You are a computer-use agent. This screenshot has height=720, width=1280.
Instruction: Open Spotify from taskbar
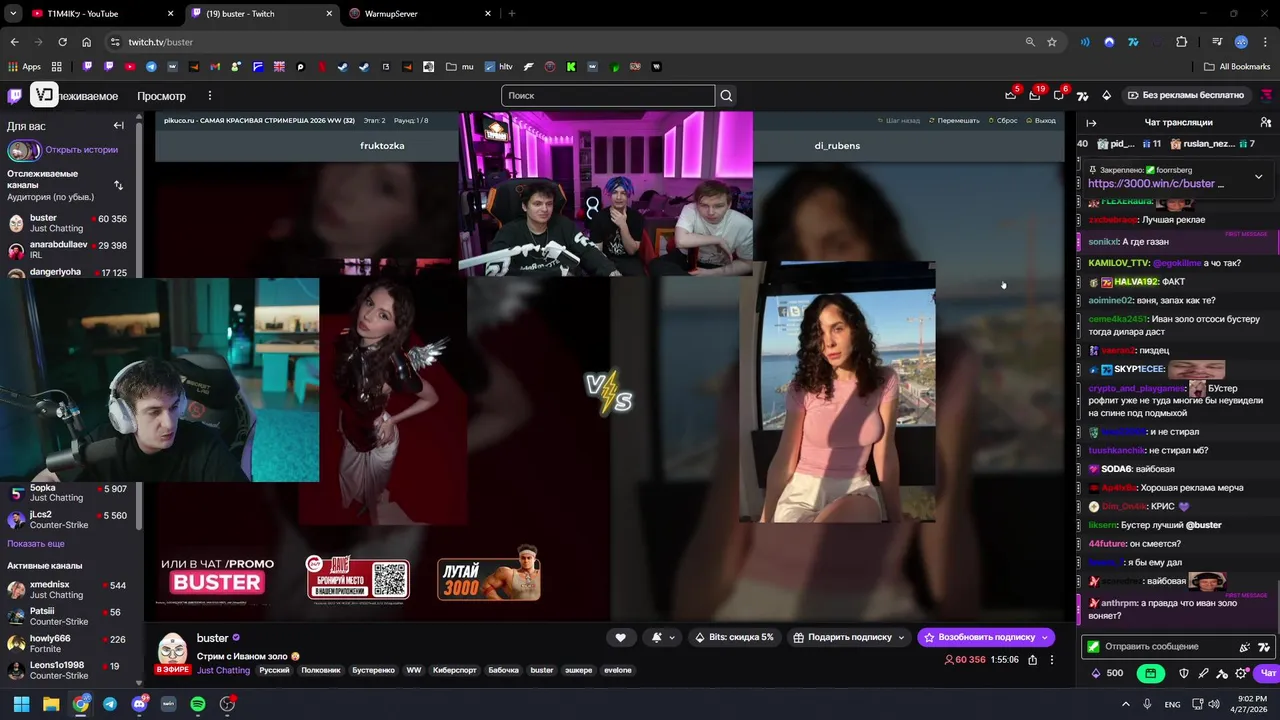point(198,704)
